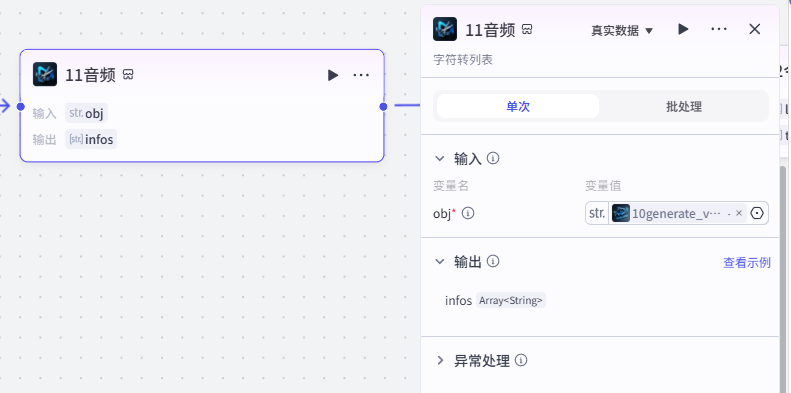This screenshot has height=393, width=791.
Task: Click the Array<String> type tag
Action: [x=511, y=301]
